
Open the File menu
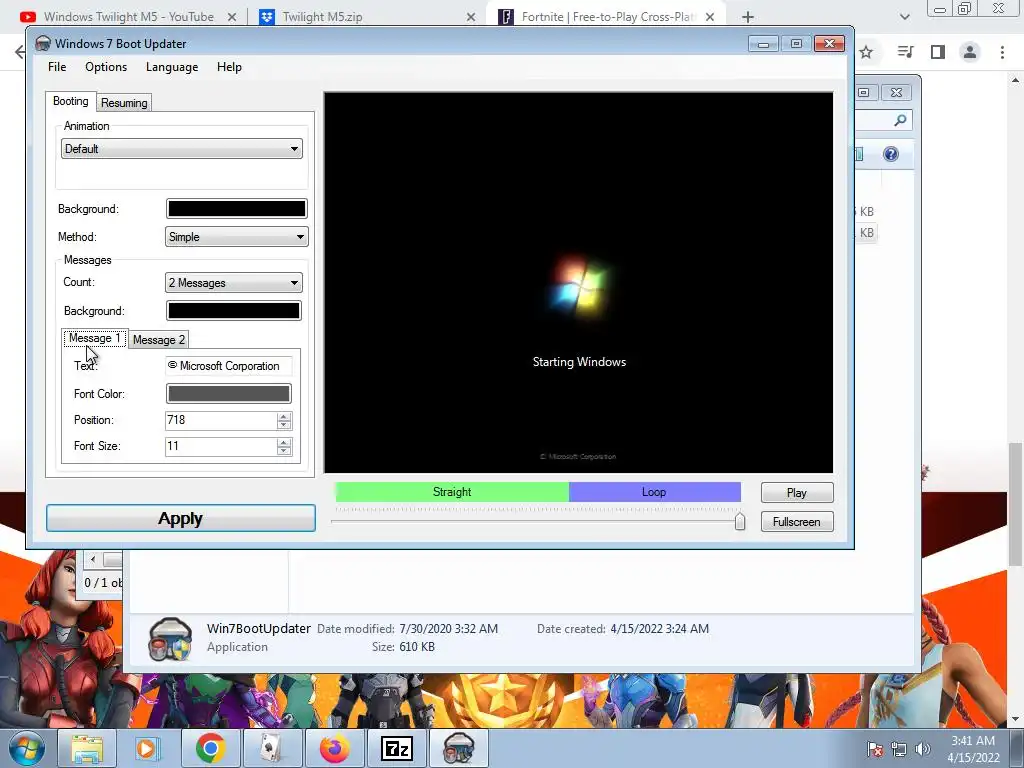coord(57,67)
